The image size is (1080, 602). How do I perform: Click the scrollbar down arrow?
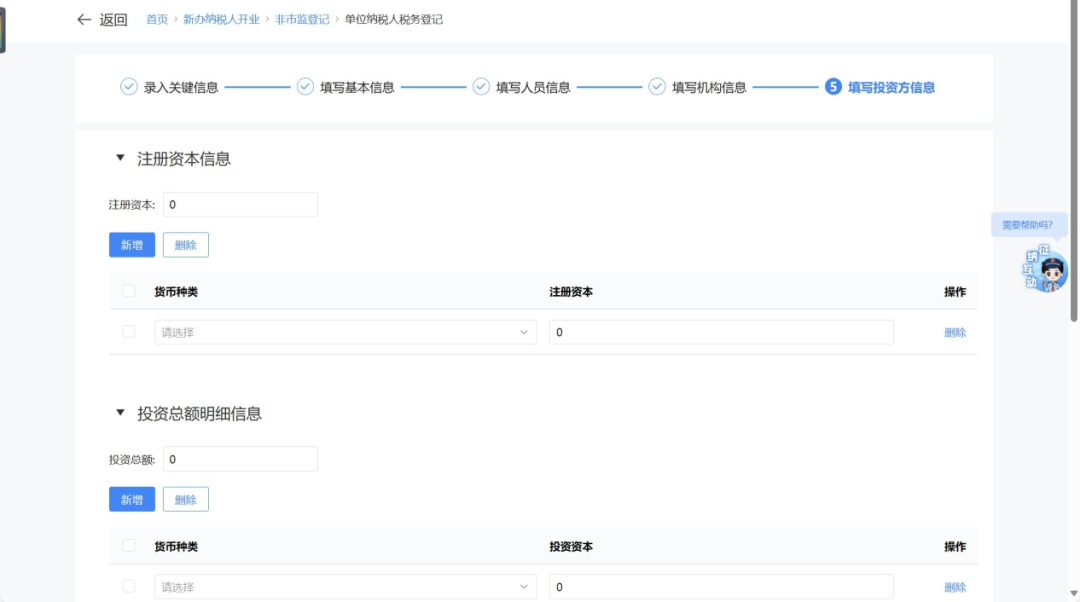click(x=1074, y=594)
